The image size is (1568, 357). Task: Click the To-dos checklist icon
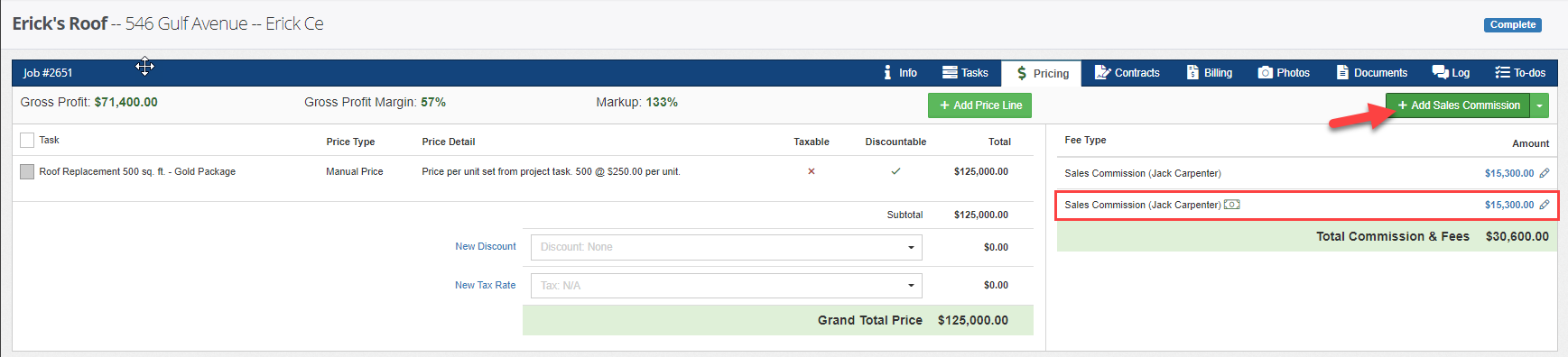1502,72
